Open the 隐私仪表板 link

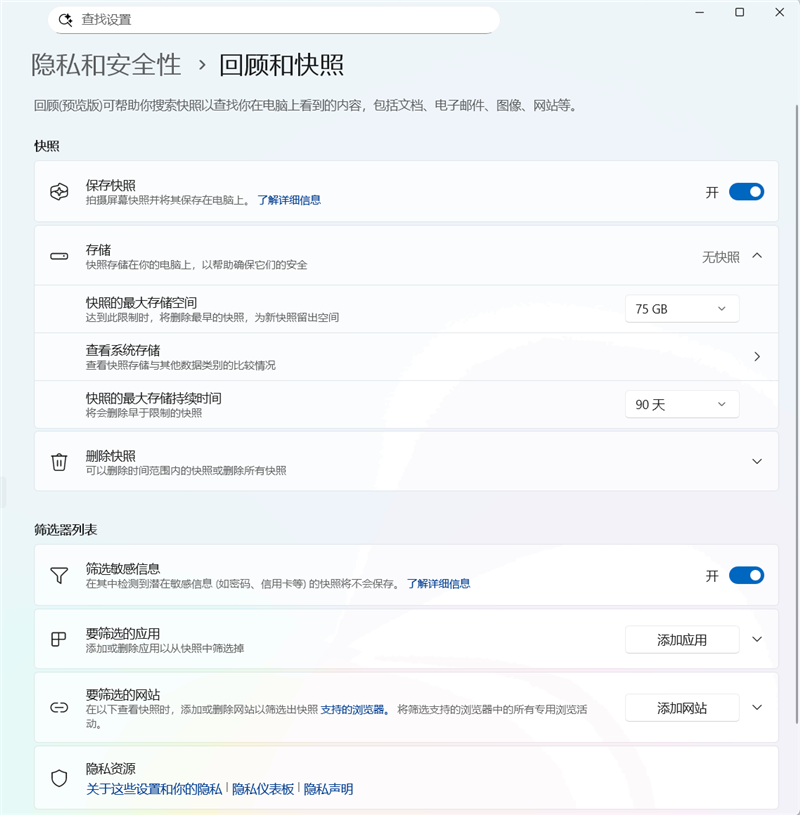(263, 789)
